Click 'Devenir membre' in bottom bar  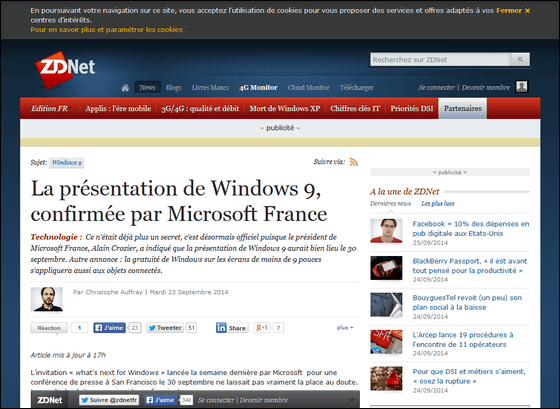pyautogui.click(x=264, y=400)
